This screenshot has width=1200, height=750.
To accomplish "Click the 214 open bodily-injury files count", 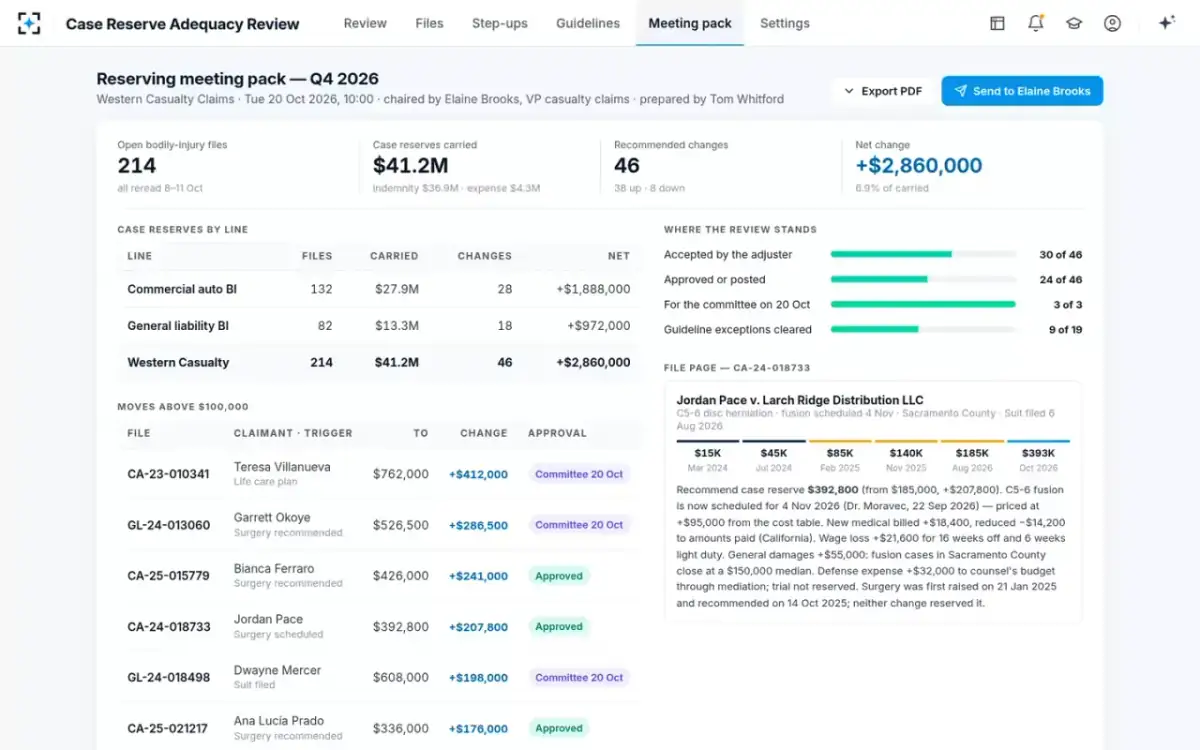I will 137,166.
